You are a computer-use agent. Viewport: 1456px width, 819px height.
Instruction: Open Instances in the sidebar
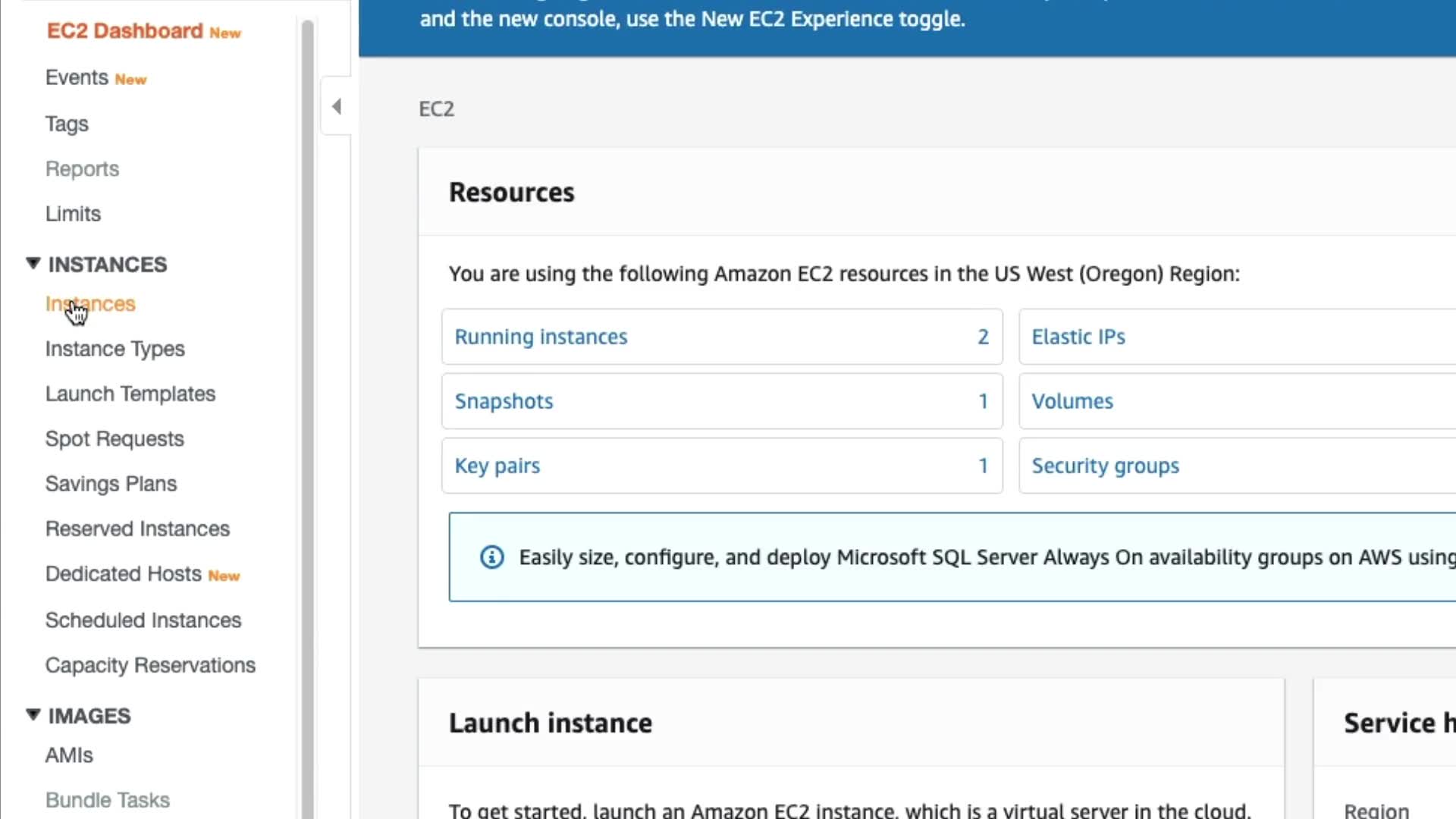tap(90, 304)
